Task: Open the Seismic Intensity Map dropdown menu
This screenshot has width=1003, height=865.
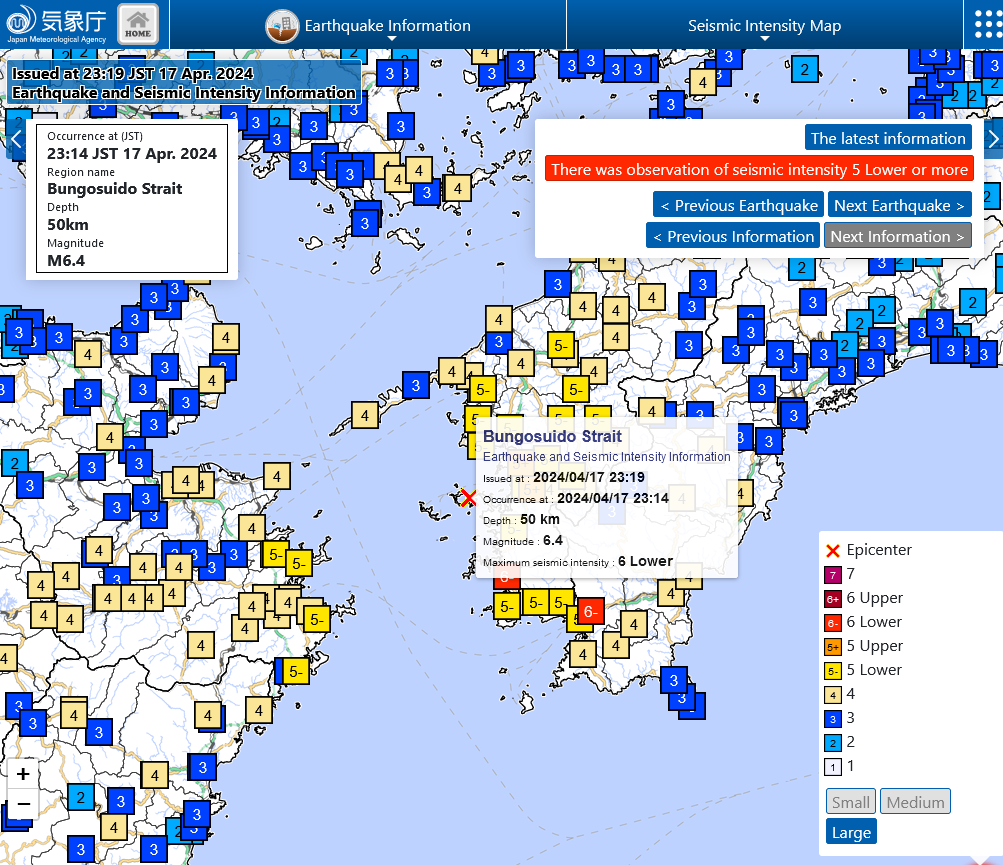Action: (x=764, y=26)
